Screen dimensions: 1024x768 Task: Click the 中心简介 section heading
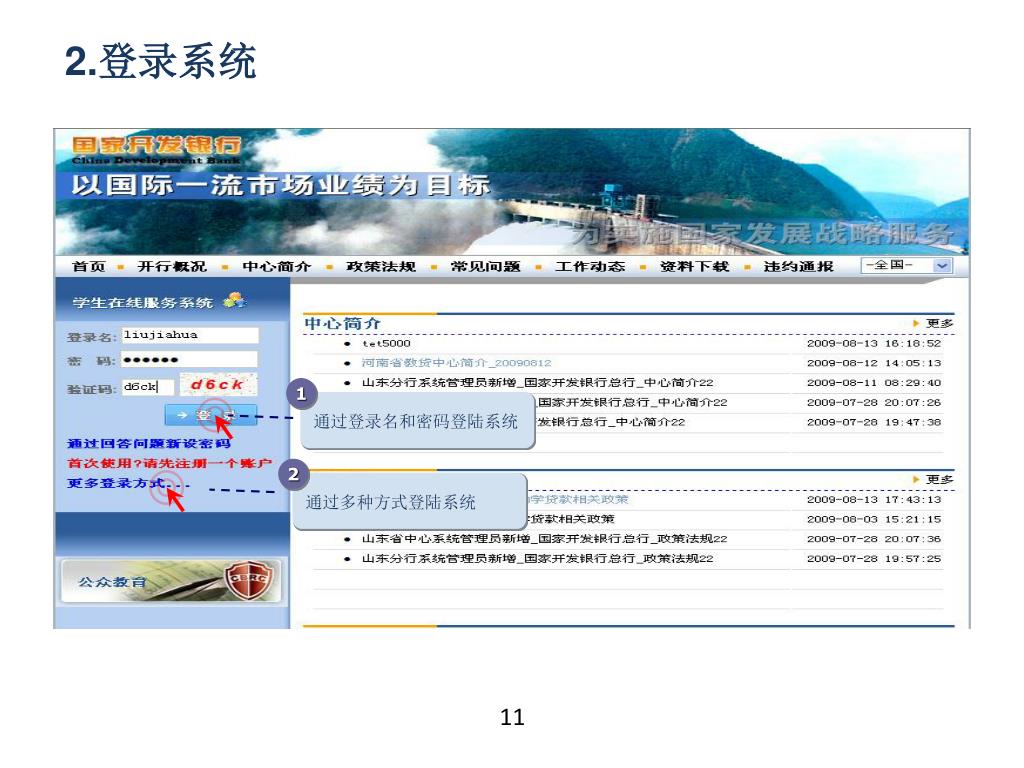(342, 323)
